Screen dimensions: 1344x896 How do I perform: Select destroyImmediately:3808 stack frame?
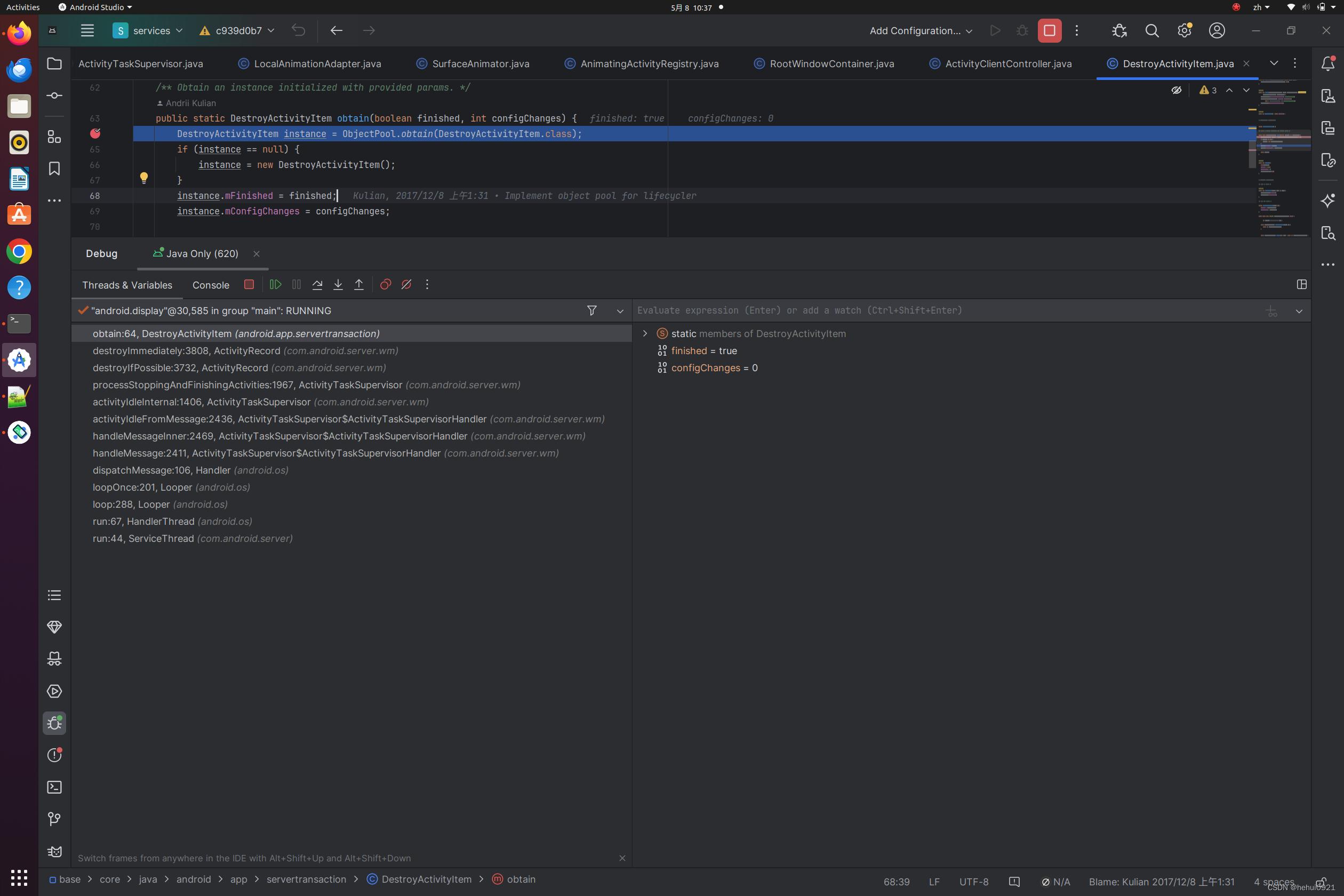351,351
